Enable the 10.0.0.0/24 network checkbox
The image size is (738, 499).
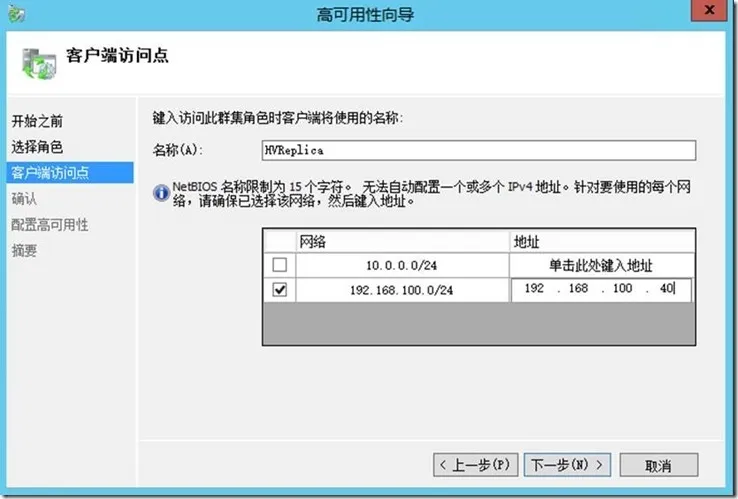click(x=280, y=265)
